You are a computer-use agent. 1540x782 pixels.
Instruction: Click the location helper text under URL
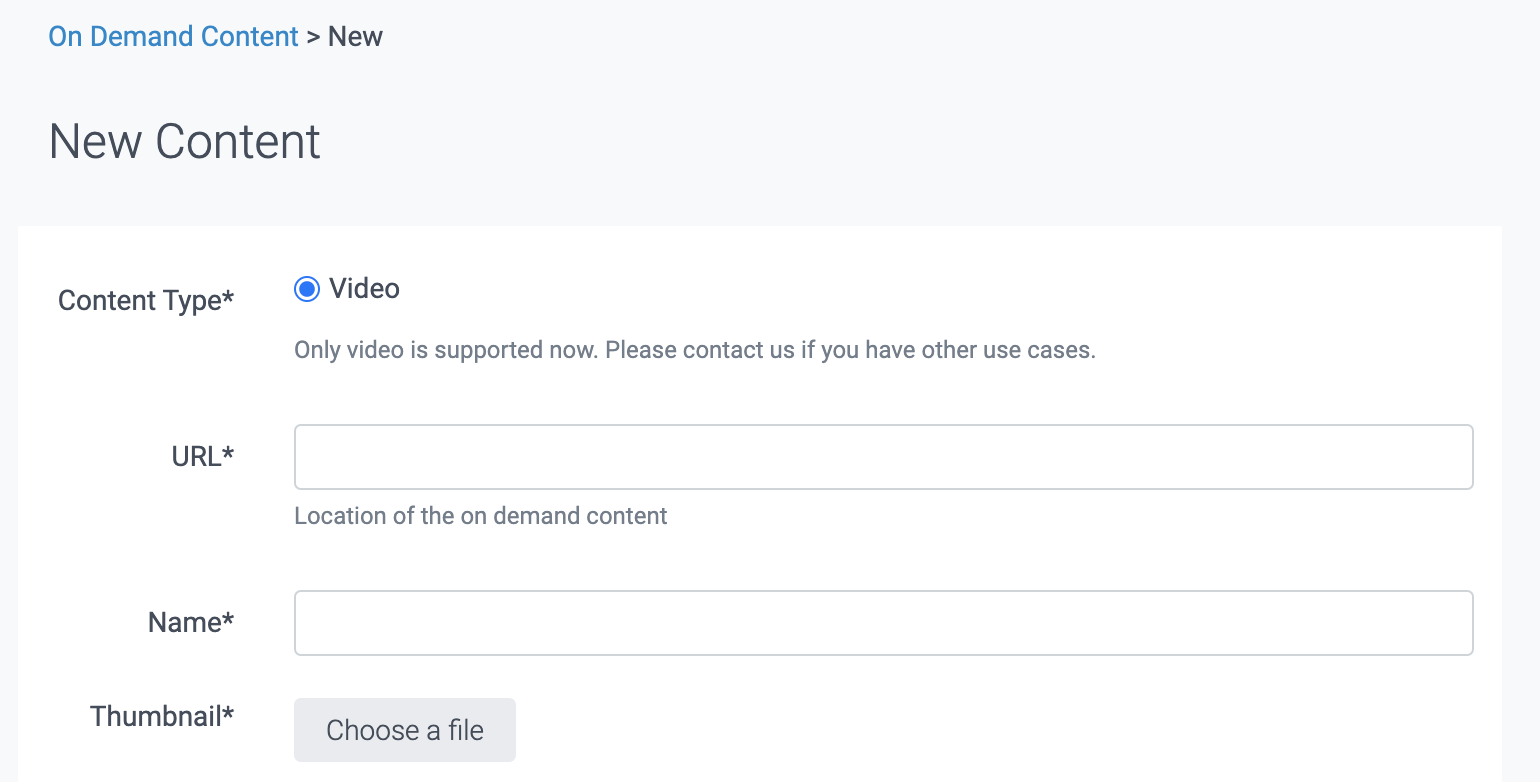[x=480, y=516]
